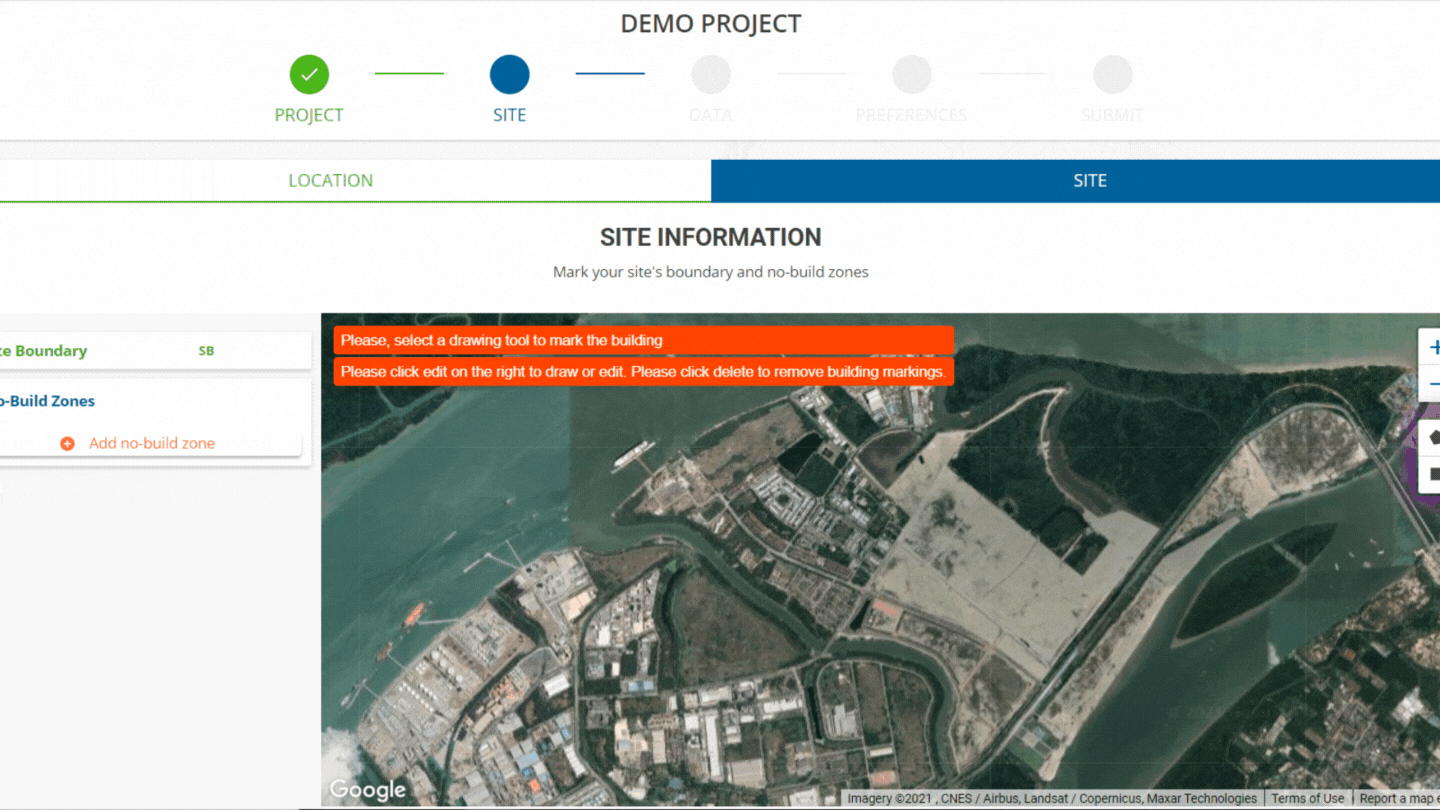
Task: Select the rectangle drawing tool
Action: click(1432, 474)
